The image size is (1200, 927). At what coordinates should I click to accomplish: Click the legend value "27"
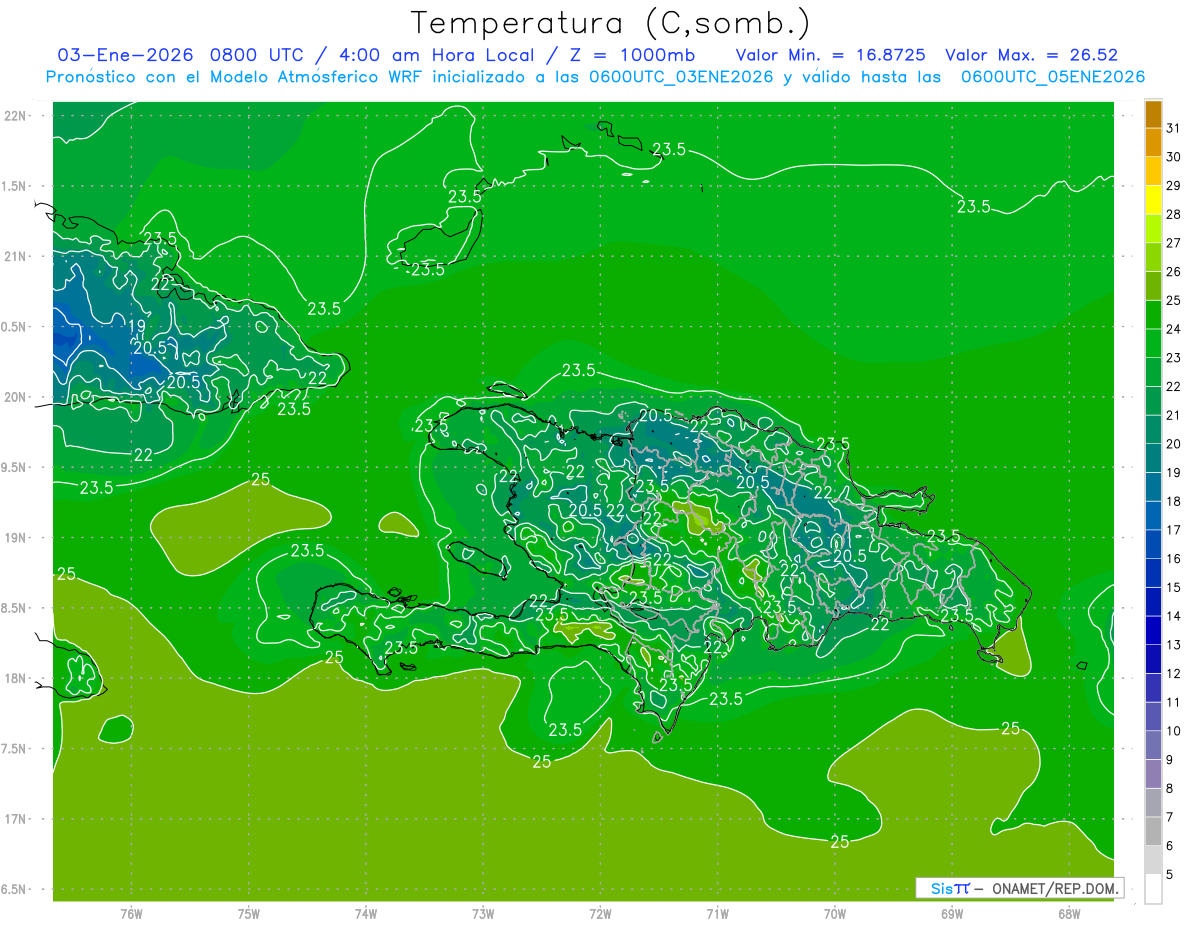point(1174,243)
